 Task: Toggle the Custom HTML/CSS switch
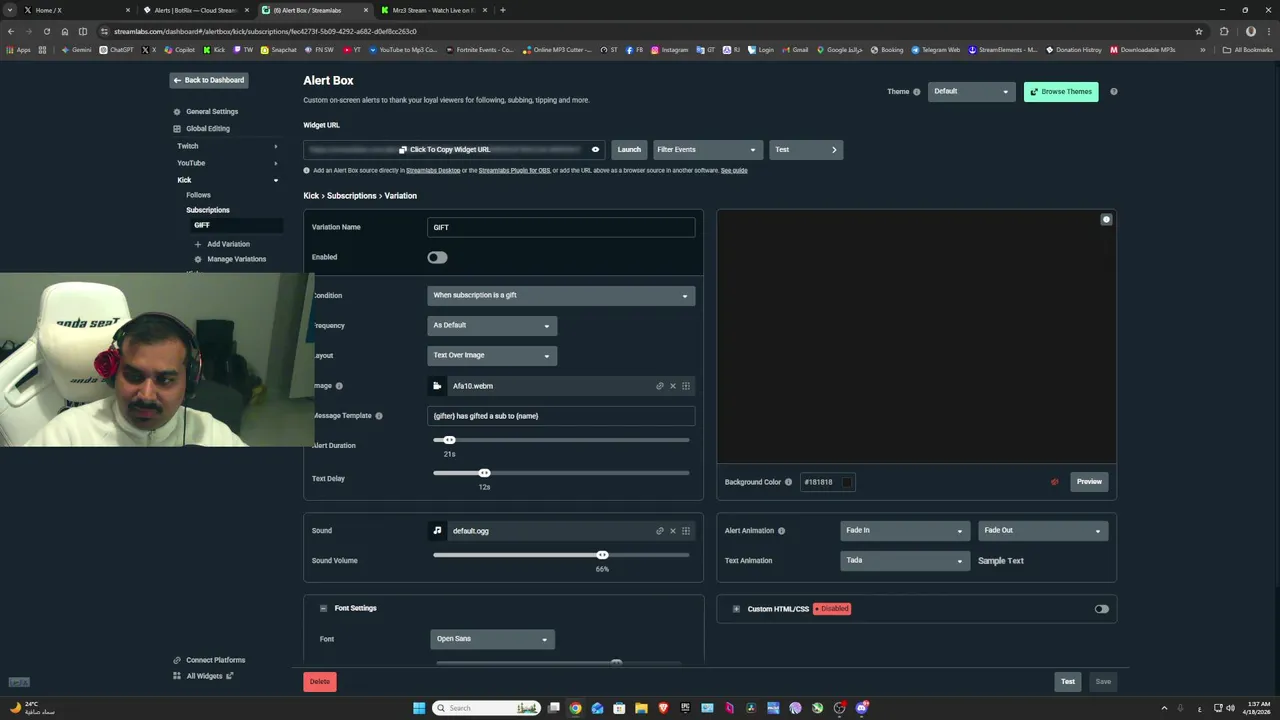click(x=1101, y=609)
